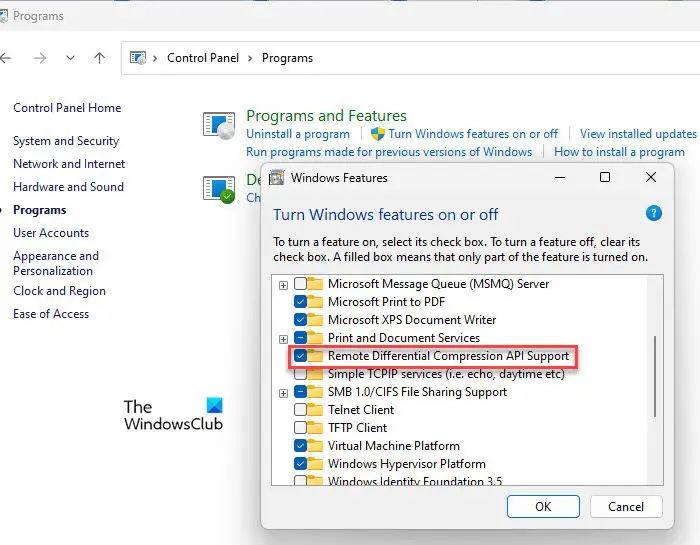
Task: Uncheck Remote Differential Compression API Support
Action: (x=300, y=356)
